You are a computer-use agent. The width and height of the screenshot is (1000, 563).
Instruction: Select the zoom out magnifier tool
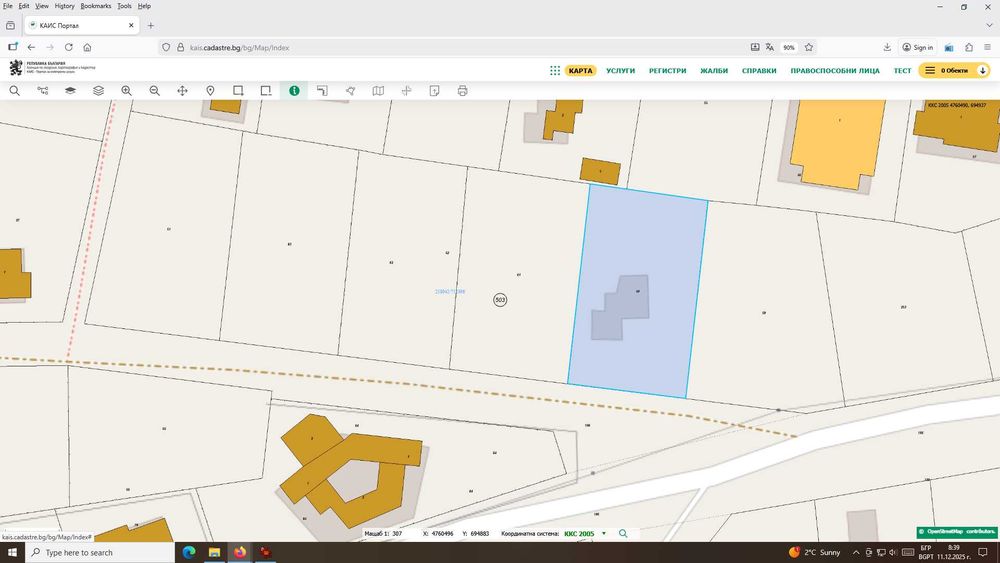point(154,91)
